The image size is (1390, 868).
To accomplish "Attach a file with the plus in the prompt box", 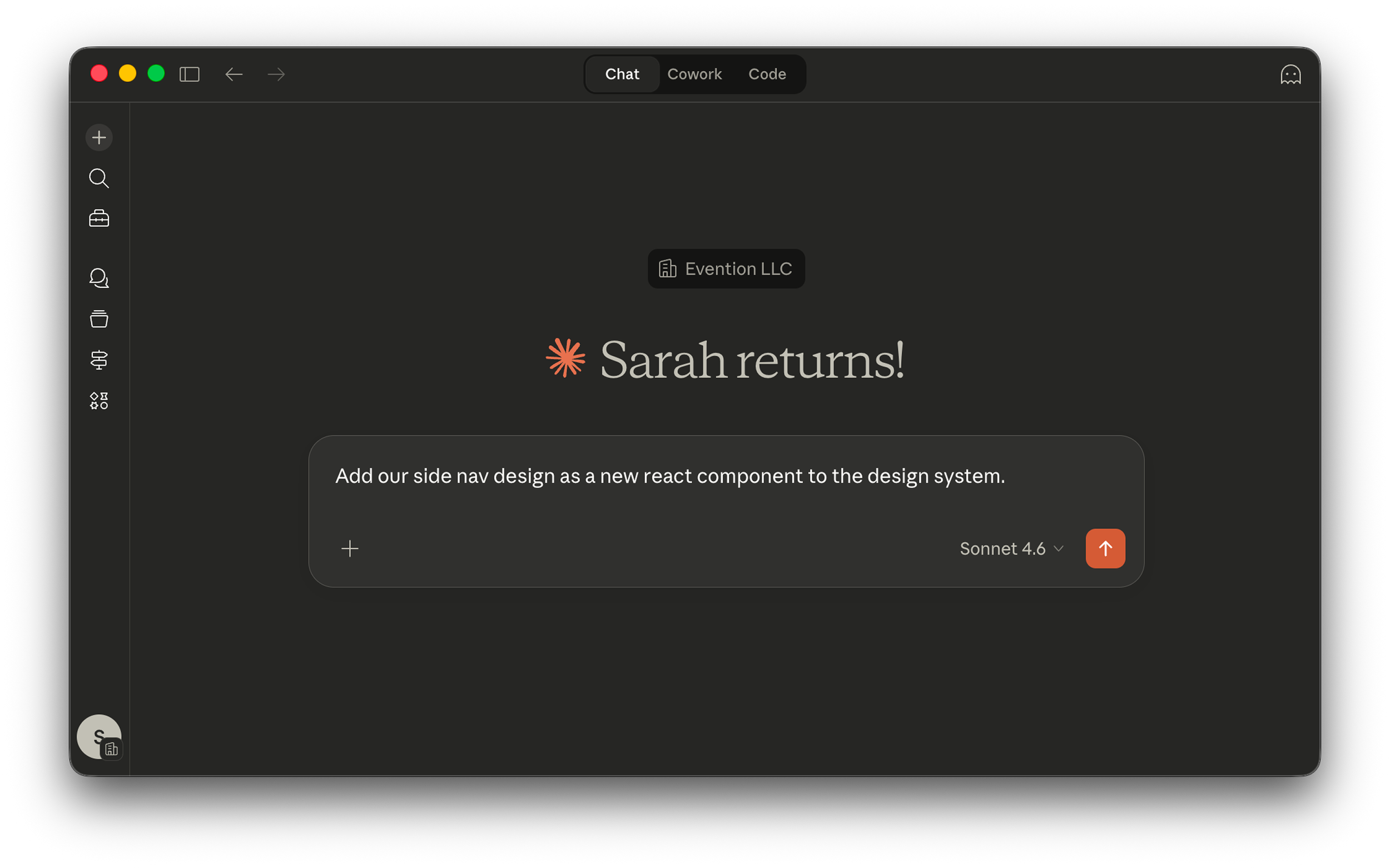I will point(349,548).
